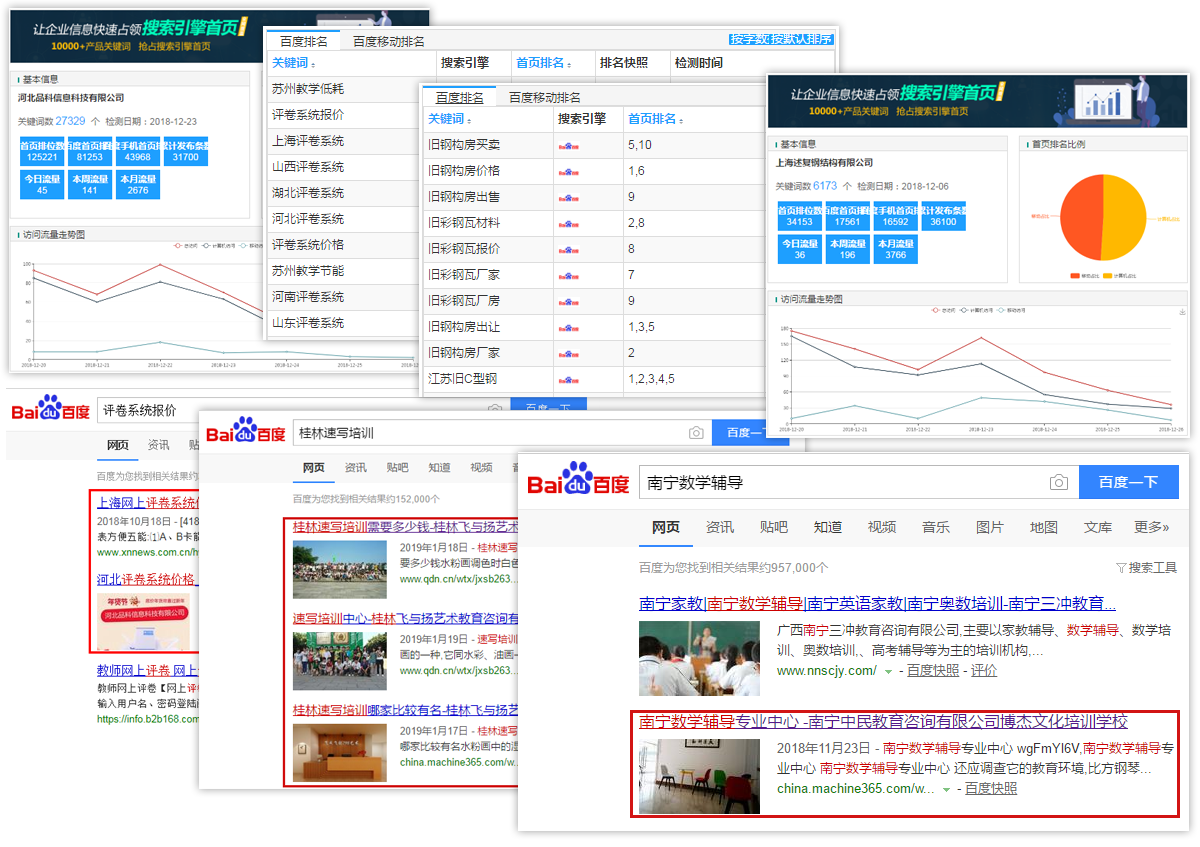
Task: Open the 更多» menu in the 南宁数学辅导 search
Action: [x=1152, y=527]
